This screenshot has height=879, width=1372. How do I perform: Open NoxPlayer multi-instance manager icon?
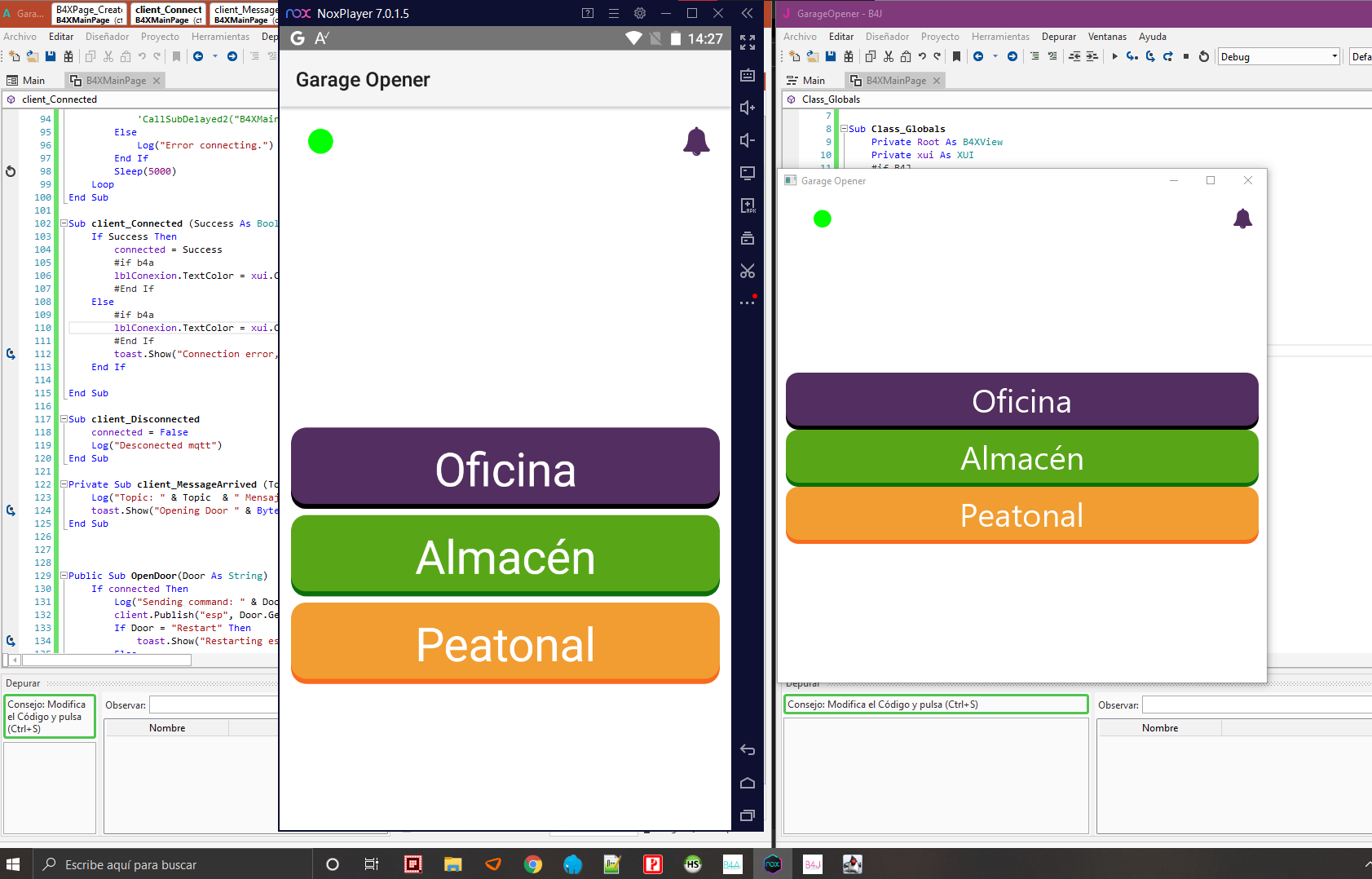pos(748,238)
